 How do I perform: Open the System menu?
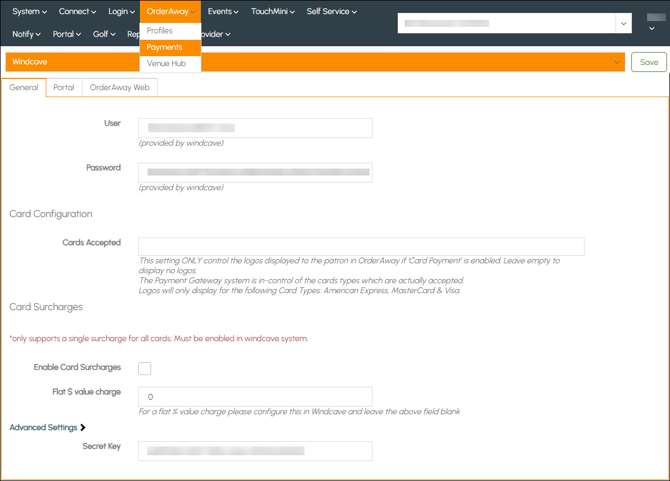[x=29, y=12]
